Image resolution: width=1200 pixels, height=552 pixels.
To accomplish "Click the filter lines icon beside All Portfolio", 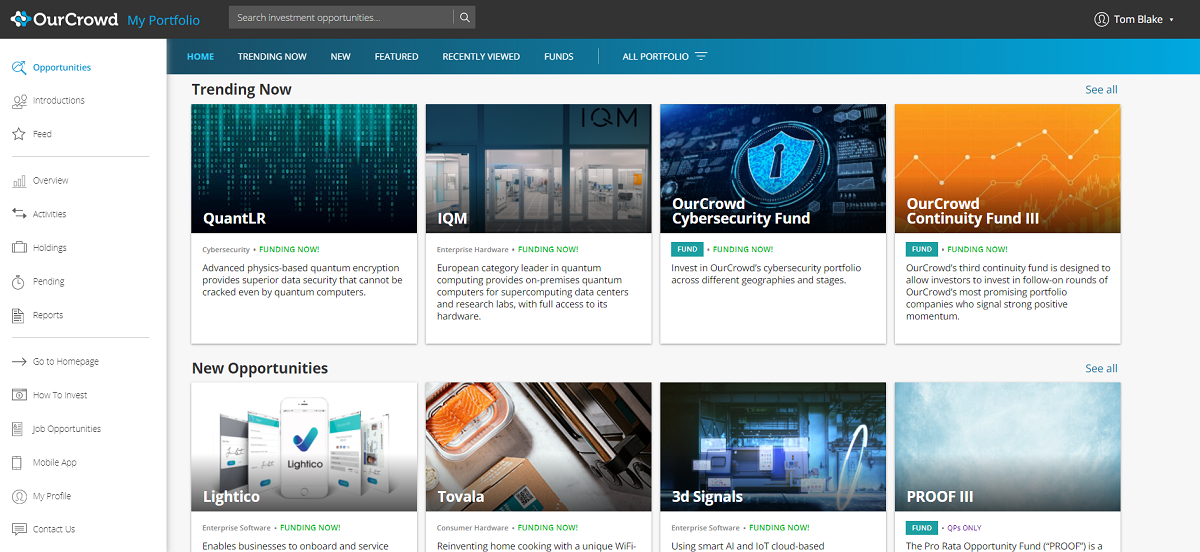I will (701, 57).
